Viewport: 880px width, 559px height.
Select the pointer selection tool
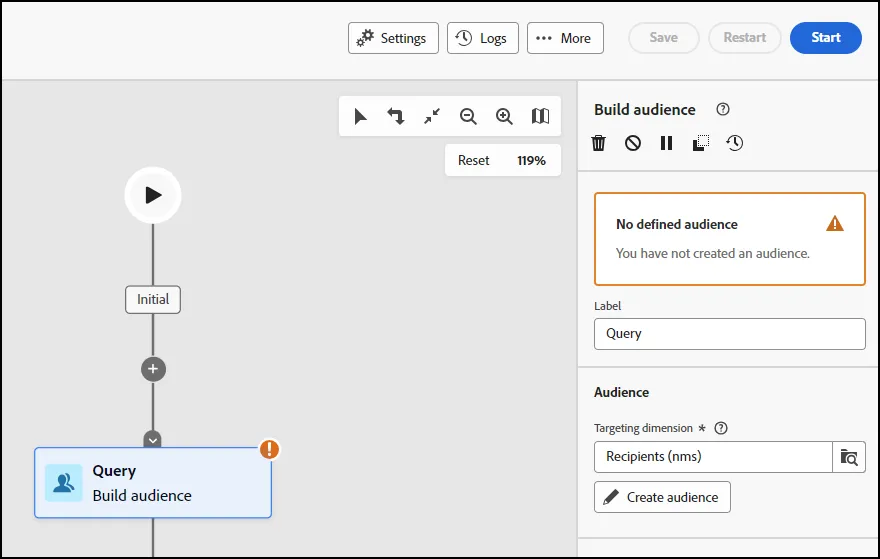click(360, 116)
